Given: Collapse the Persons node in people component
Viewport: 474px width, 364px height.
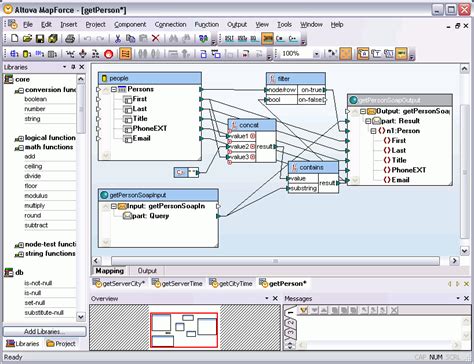Looking at the screenshot, I should pos(114,89).
